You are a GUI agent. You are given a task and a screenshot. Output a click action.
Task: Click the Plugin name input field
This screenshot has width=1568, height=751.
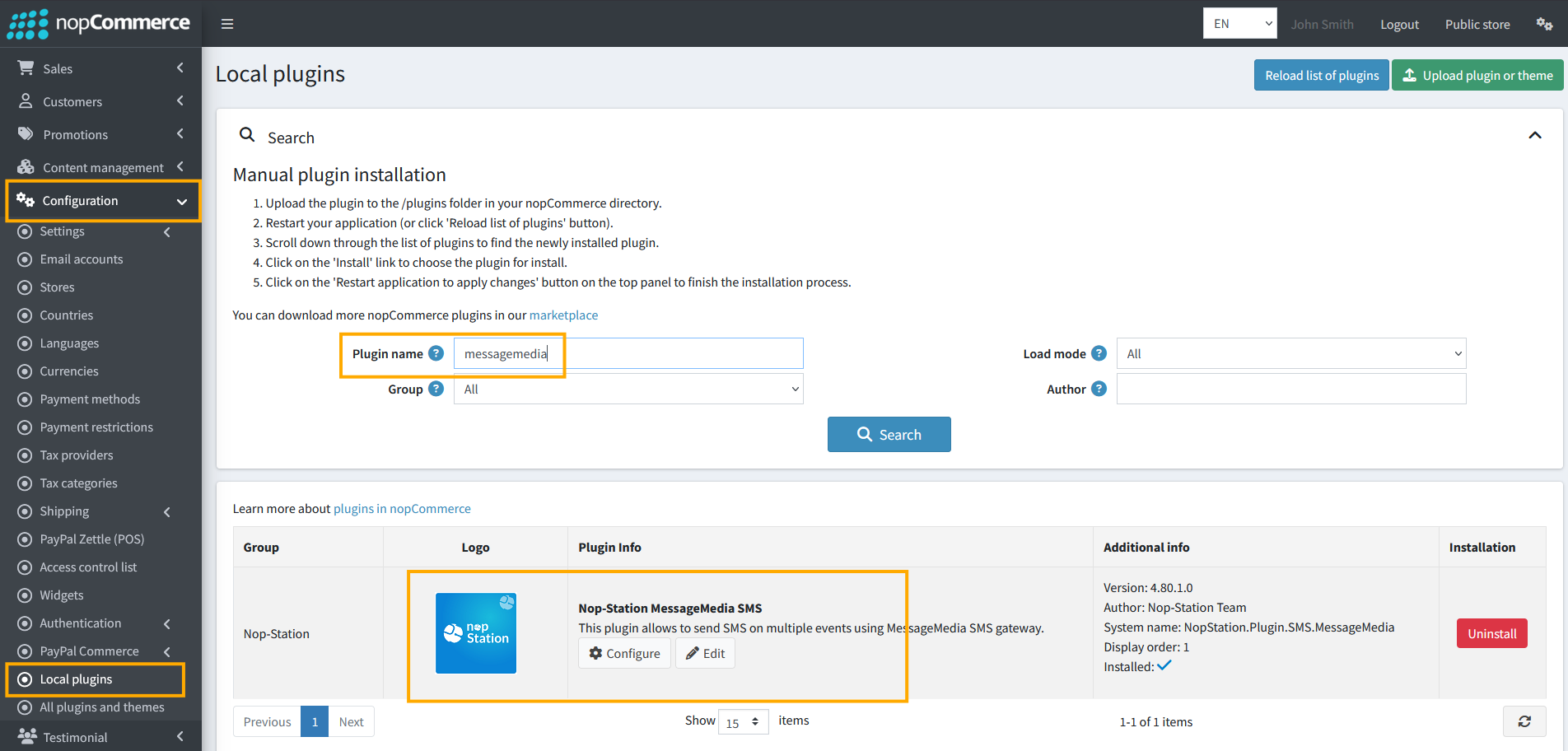[628, 353]
